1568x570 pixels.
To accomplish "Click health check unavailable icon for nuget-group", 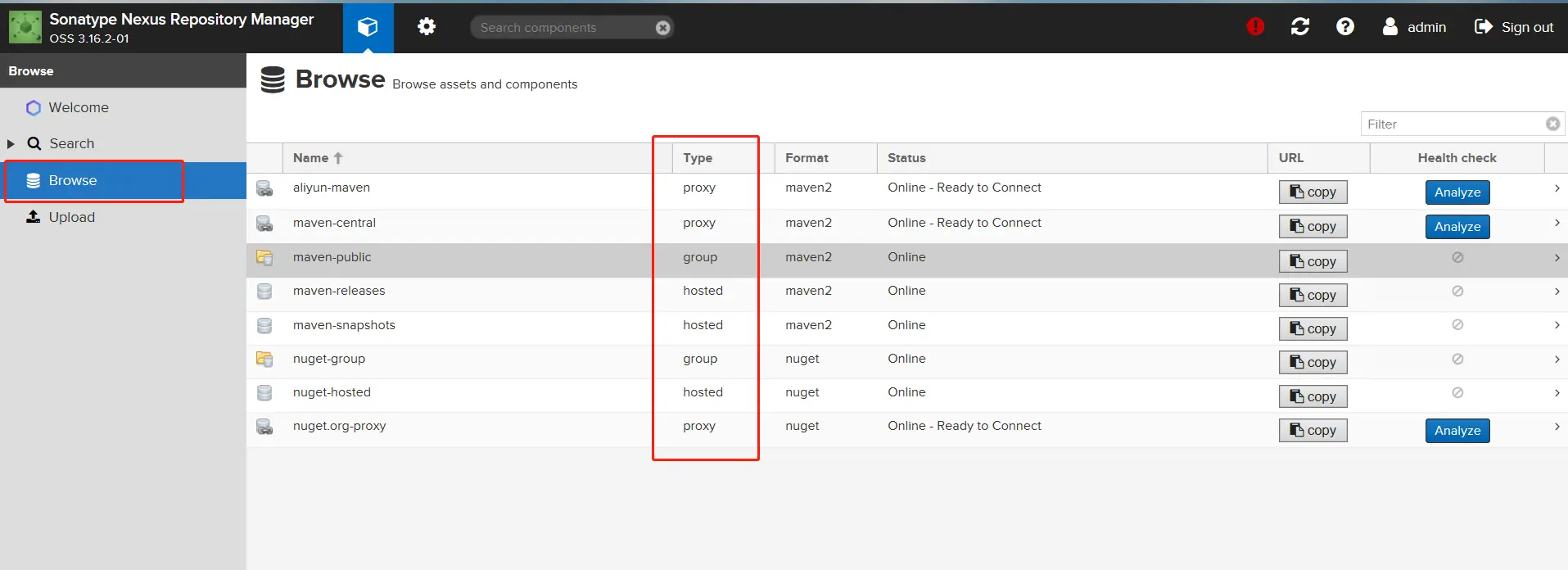I will (x=1457, y=359).
